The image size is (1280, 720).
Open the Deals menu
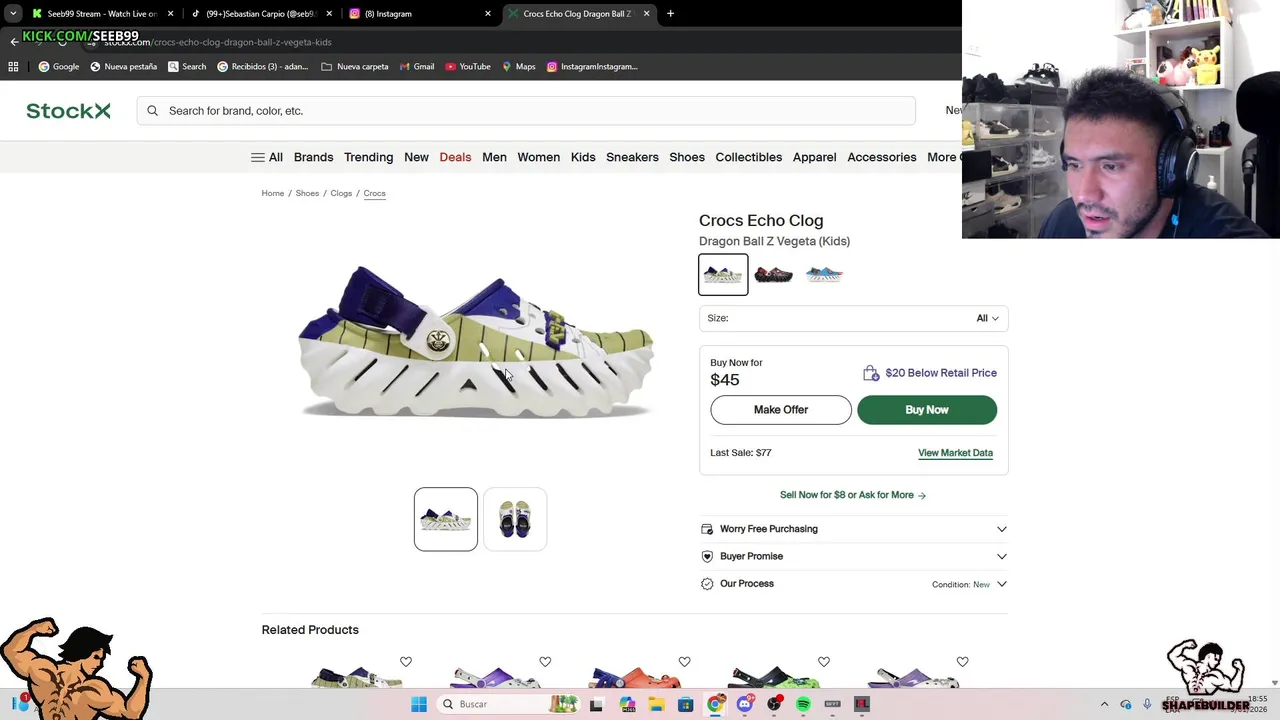455,157
